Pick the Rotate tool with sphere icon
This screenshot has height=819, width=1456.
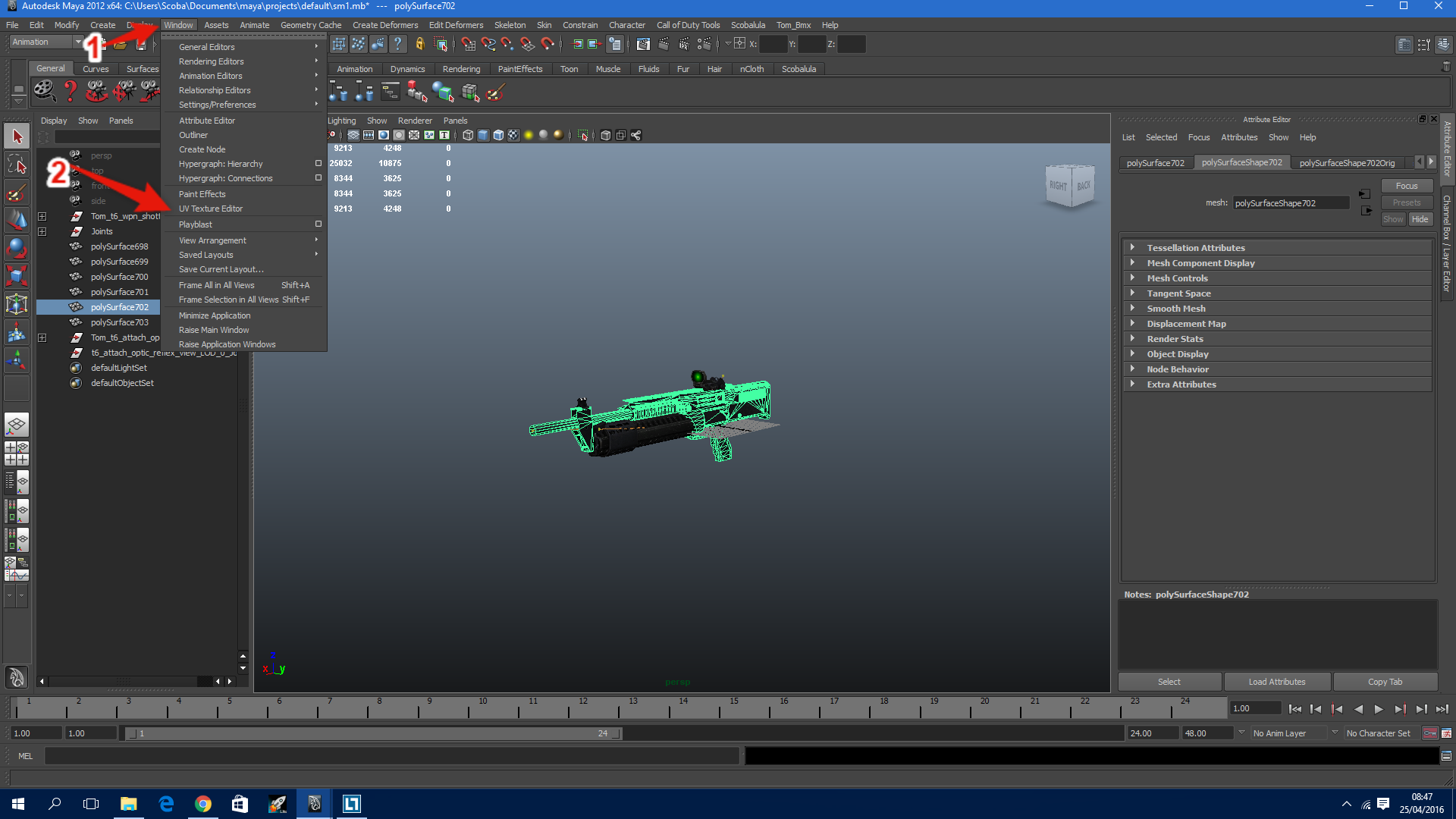click(17, 248)
